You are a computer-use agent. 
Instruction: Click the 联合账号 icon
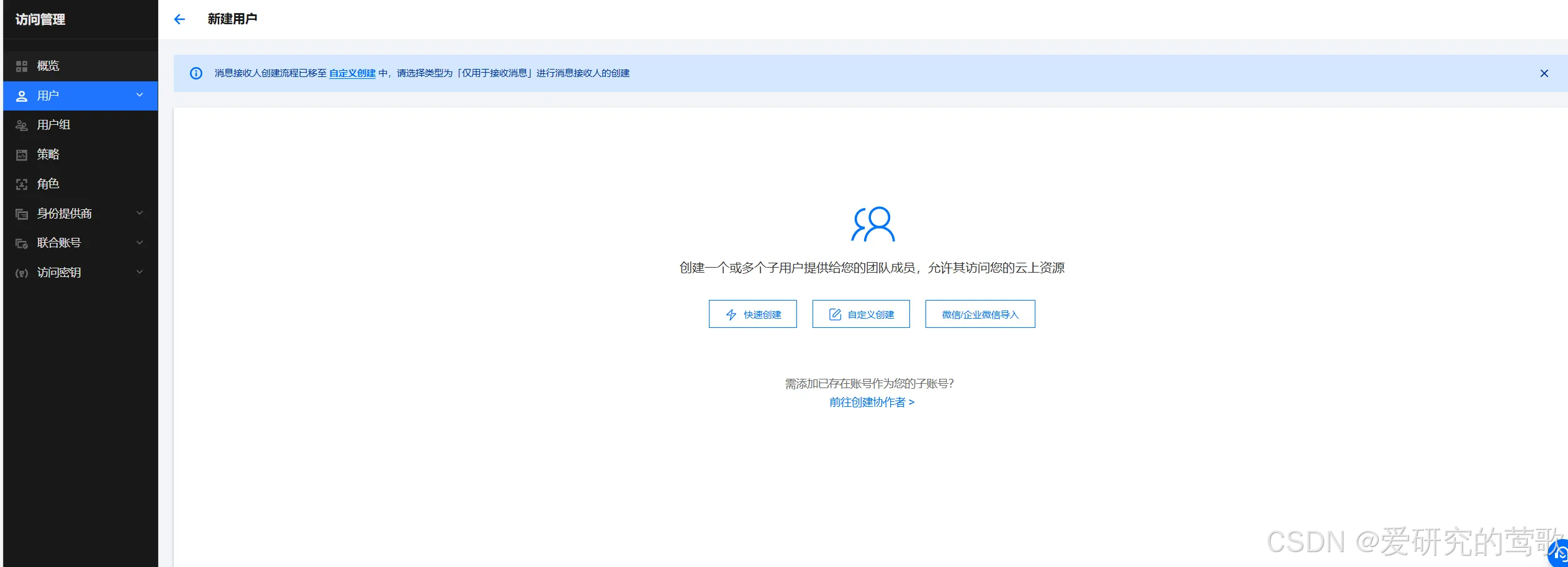pos(22,243)
